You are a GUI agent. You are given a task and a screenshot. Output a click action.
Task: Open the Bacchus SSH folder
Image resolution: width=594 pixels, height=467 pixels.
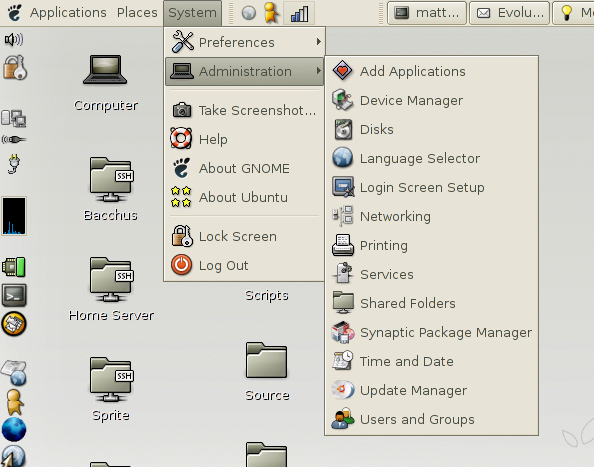point(111,189)
